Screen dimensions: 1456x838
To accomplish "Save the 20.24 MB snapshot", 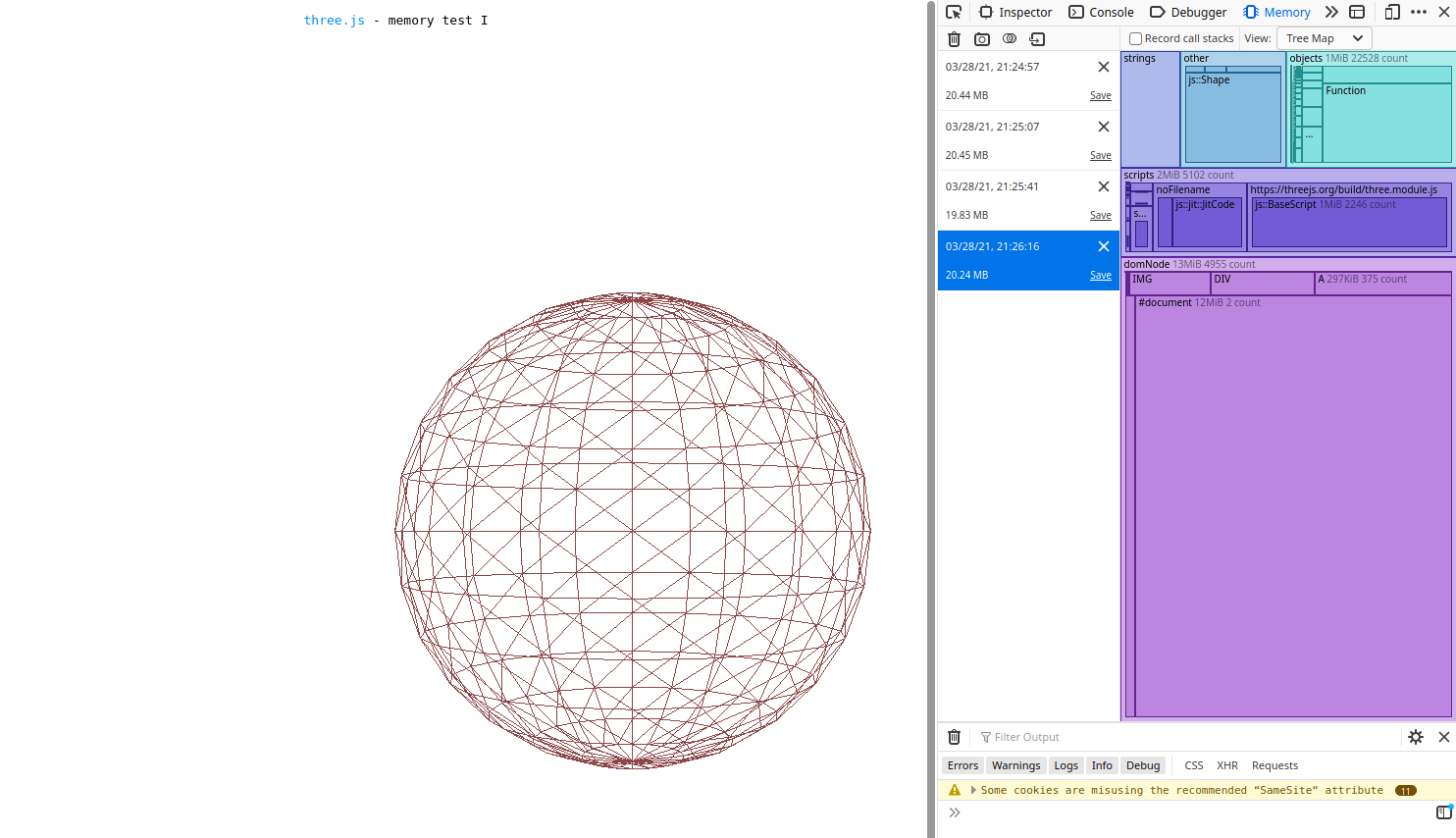I will 1101,275.
